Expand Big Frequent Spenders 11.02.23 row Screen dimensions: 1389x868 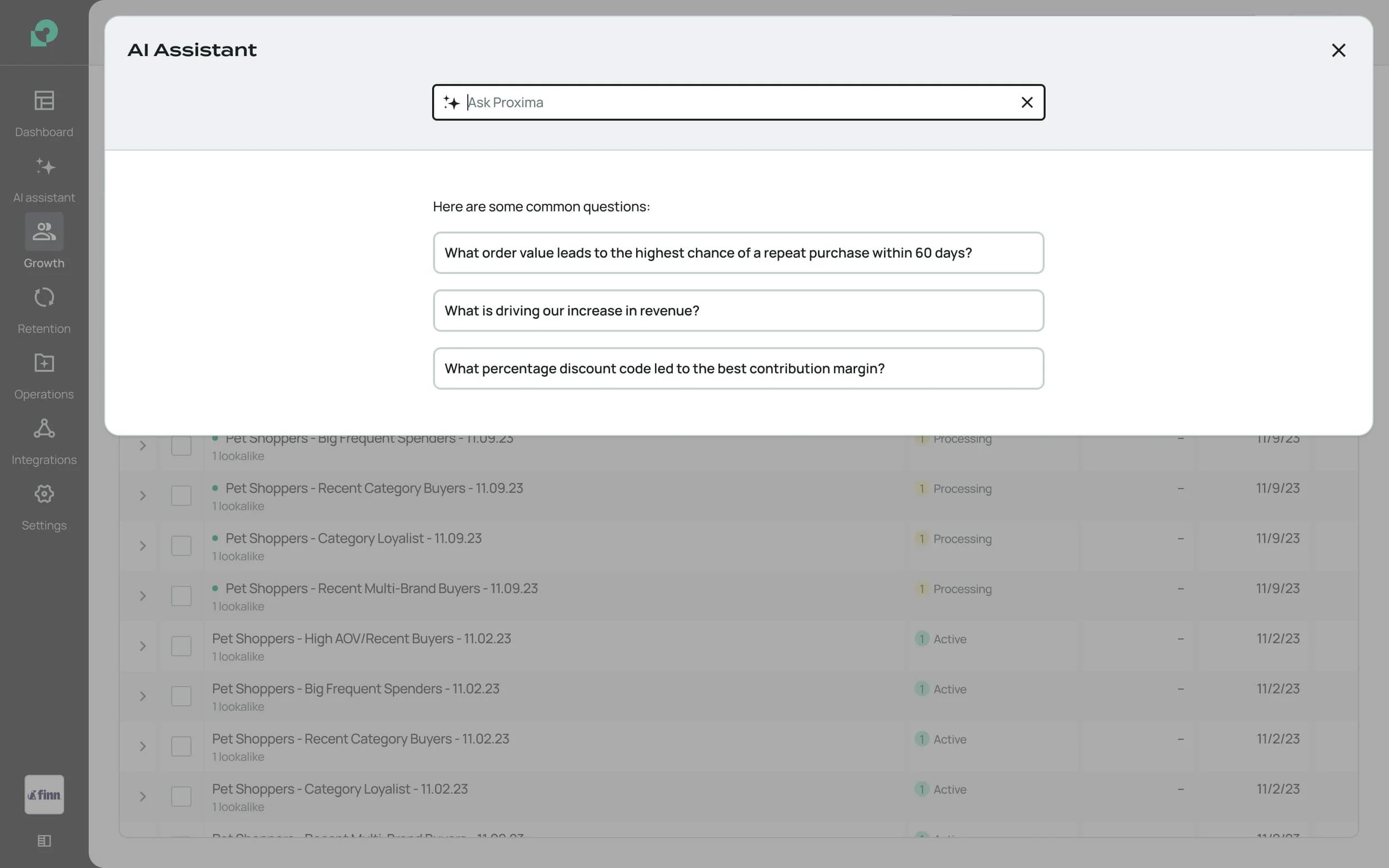click(x=142, y=696)
